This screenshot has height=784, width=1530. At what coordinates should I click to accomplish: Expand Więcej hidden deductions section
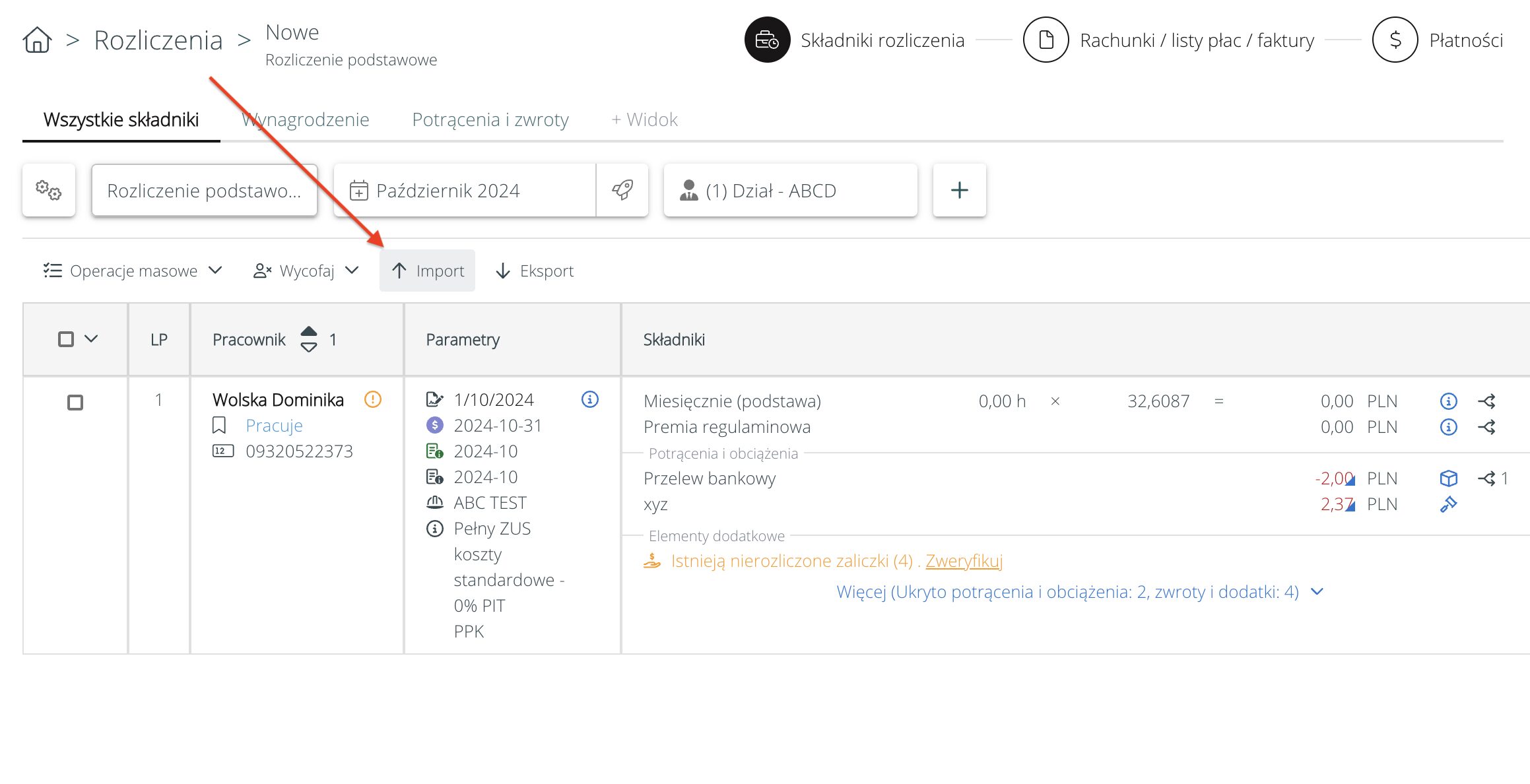(x=1080, y=592)
